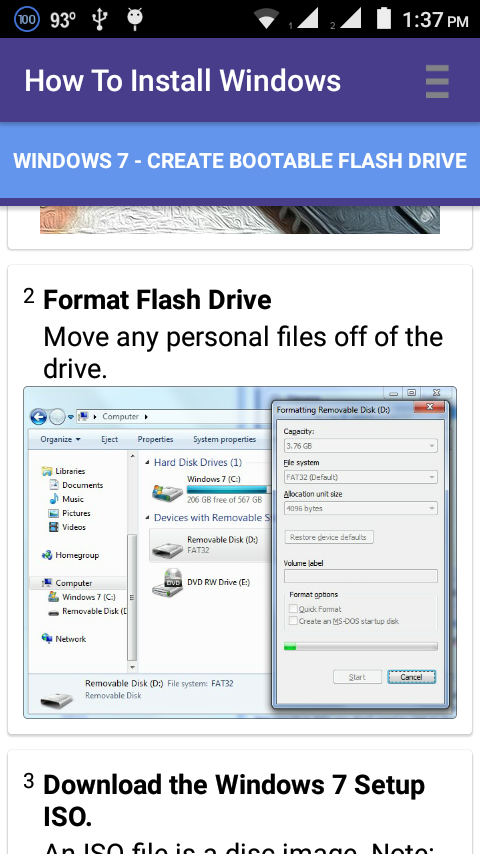Open the hamburger menu icon

437,81
